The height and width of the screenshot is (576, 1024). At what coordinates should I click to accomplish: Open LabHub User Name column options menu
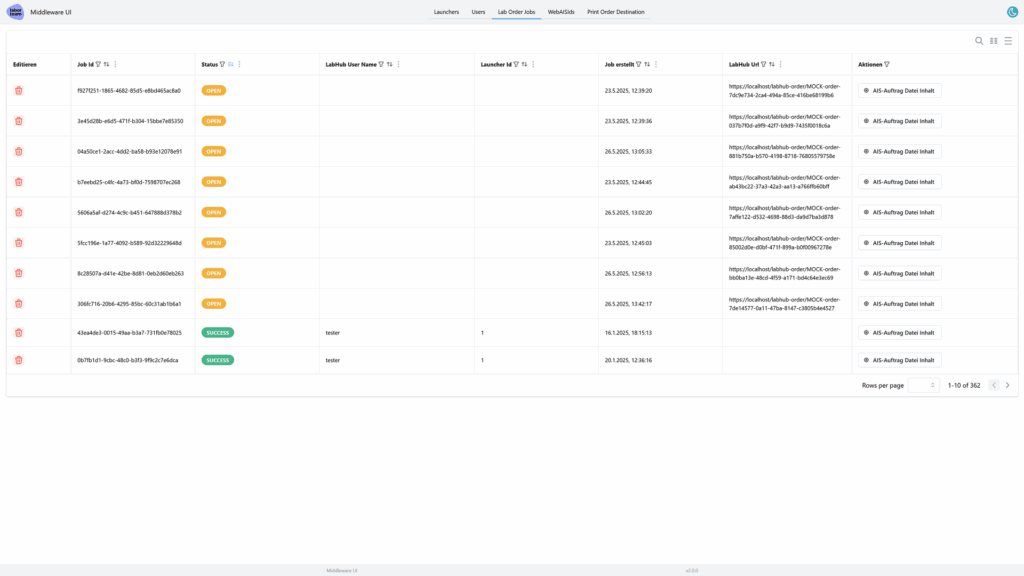coord(398,65)
